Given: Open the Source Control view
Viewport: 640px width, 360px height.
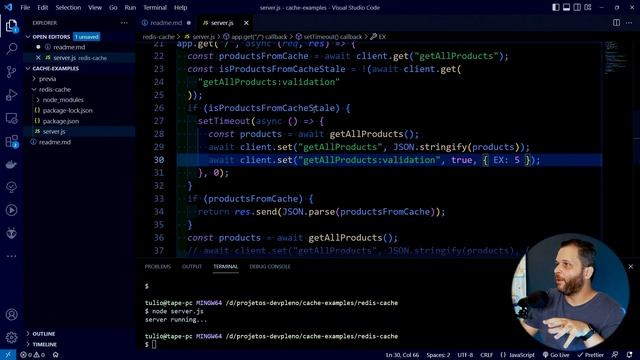Looking at the screenshot, I should click(x=11, y=72).
